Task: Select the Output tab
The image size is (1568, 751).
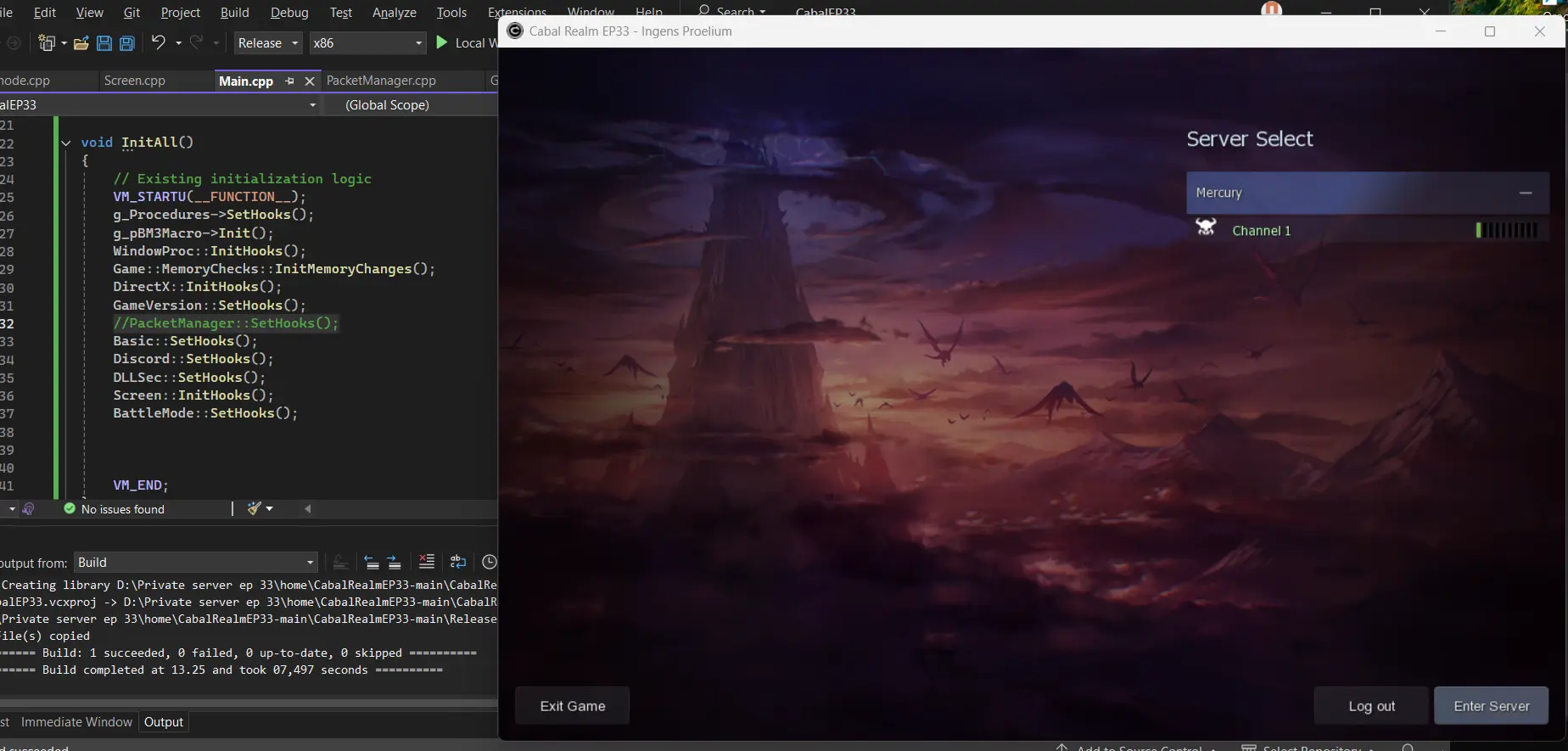Action: point(164,722)
